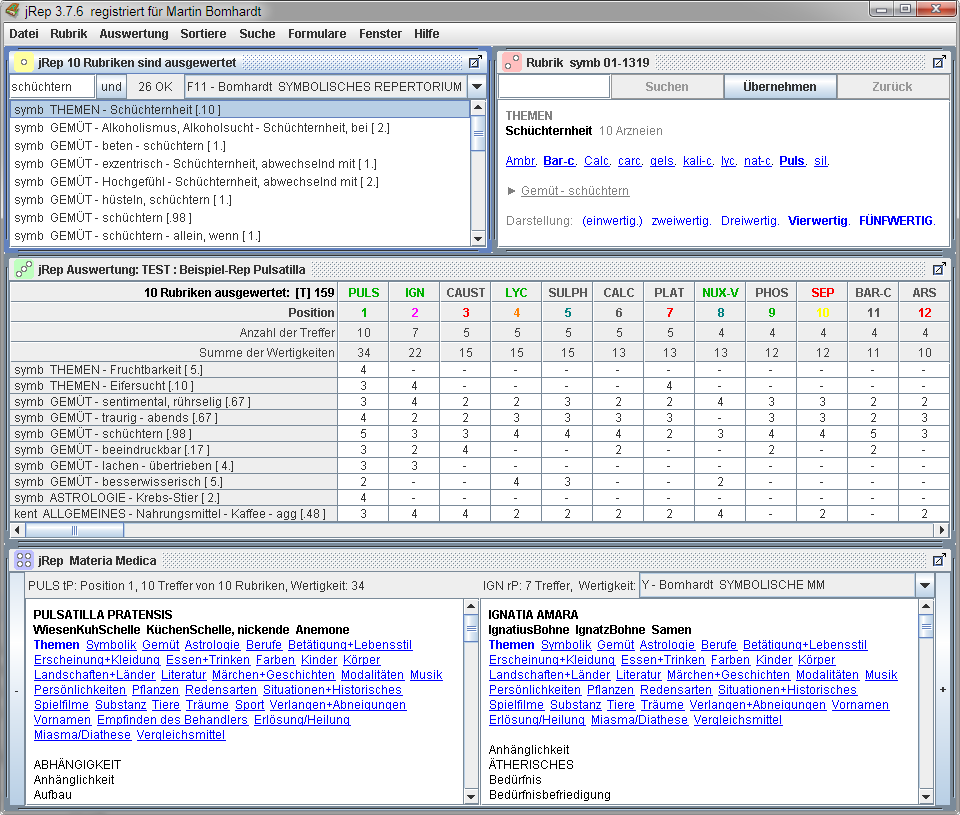Image resolution: width=960 pixels, height=815 pixels.
Task: Click the Übernehmen button
Action: 779,87
